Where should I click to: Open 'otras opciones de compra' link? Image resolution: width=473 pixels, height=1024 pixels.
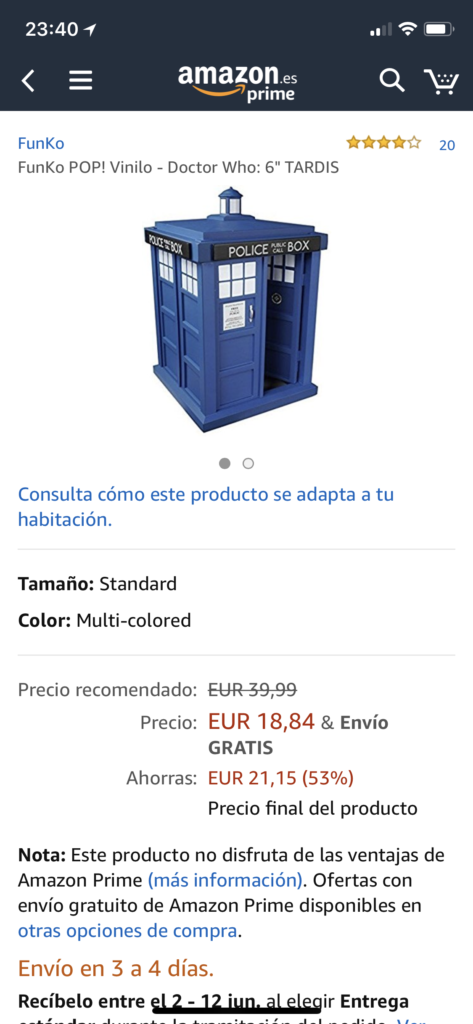(x=127, y=931)
